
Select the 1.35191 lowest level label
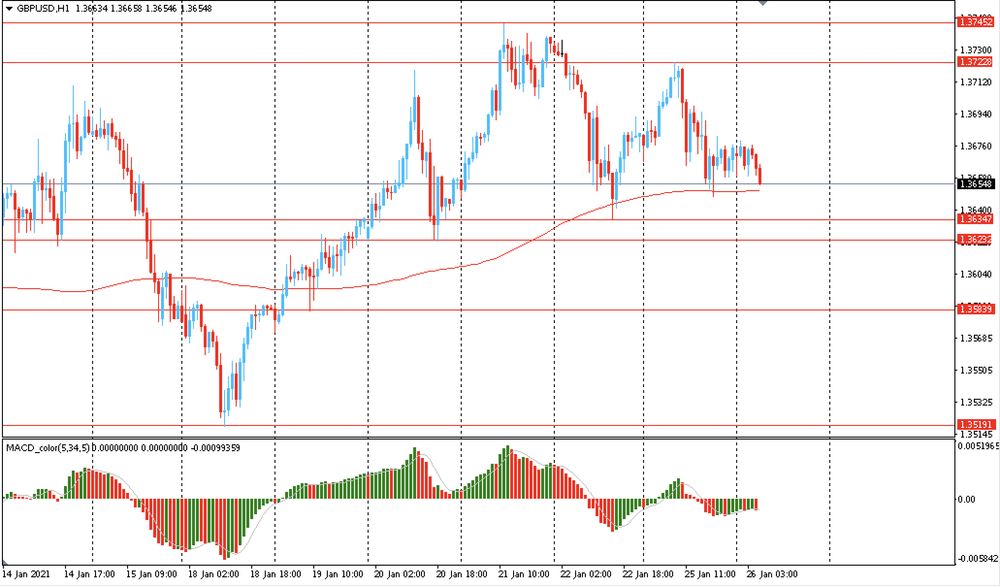pyautogui.click(x=975, y=424)
